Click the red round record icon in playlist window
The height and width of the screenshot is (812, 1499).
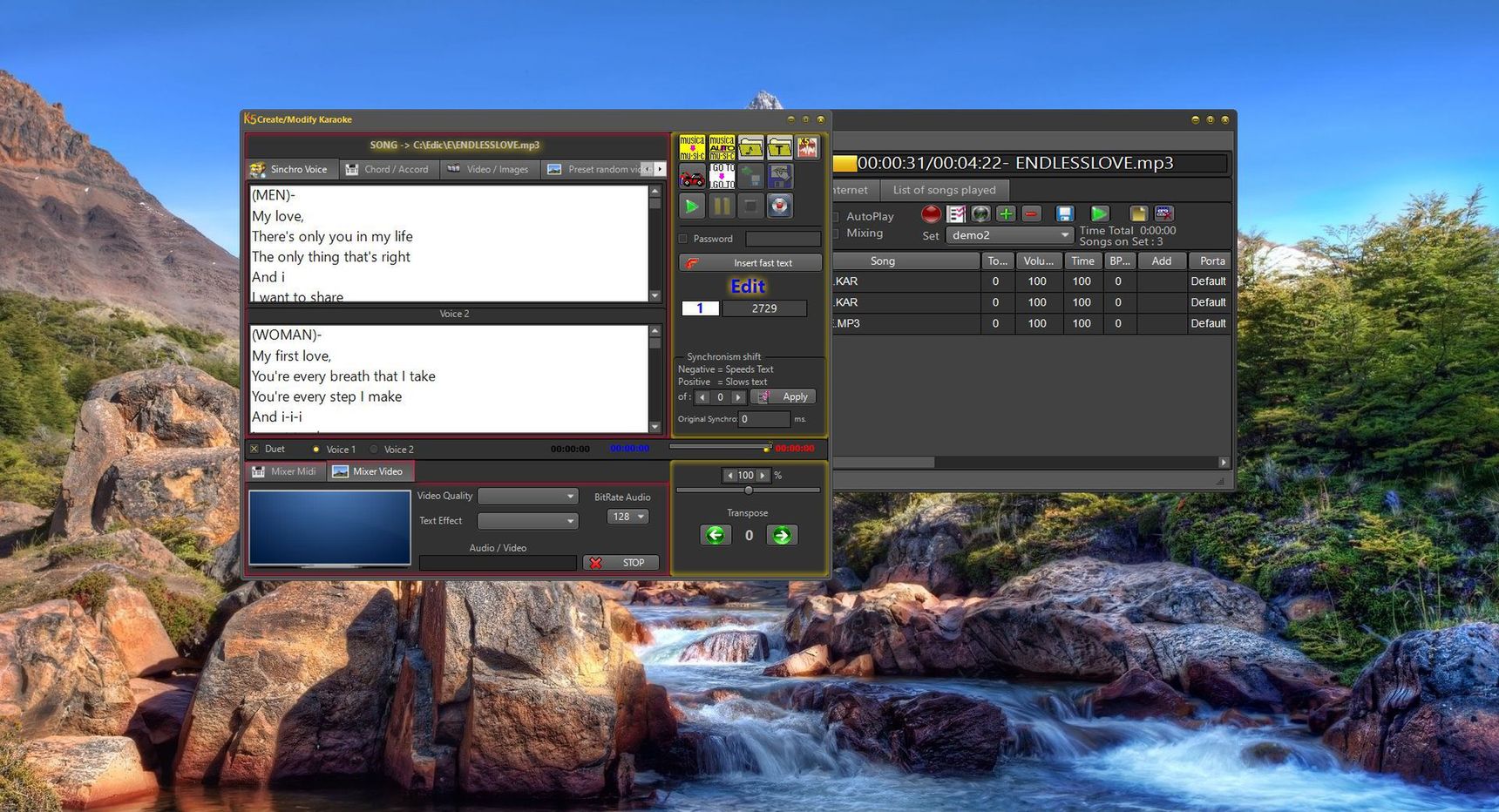click(x=931, y=213)
